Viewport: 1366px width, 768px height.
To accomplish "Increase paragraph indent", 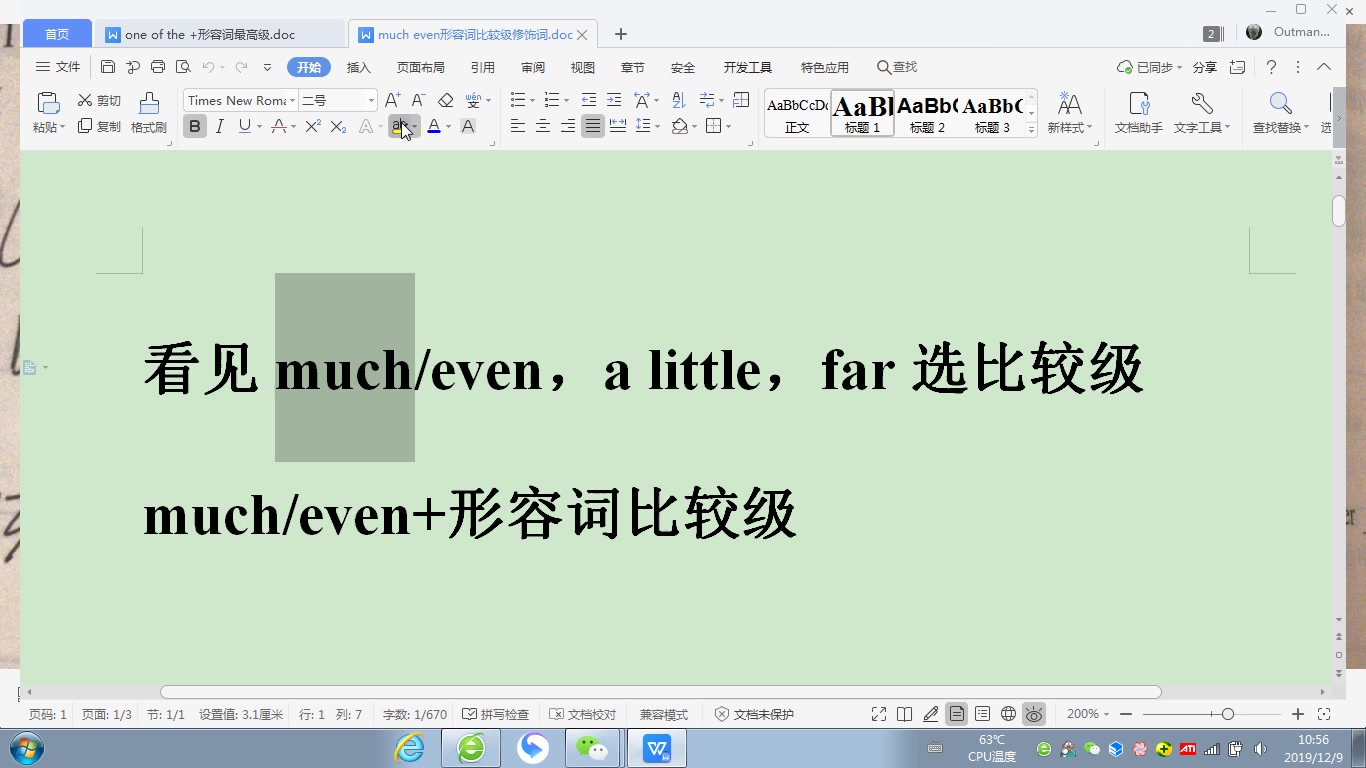I will point(614,100).
